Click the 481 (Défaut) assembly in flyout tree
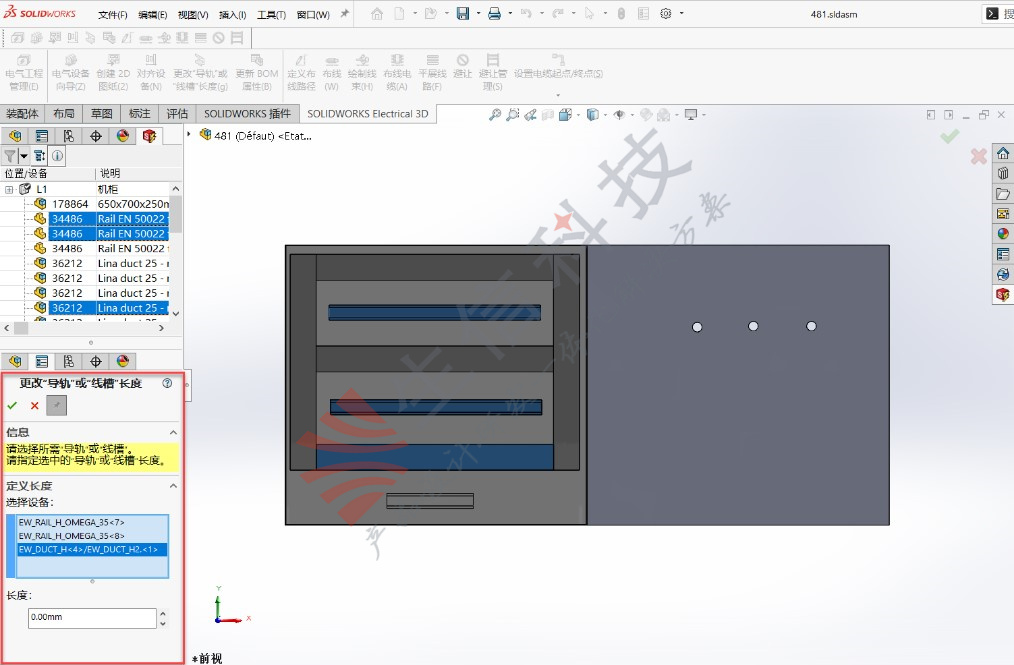Image resolution: width=1014 pixels, height=665 pixels. pos(256,135)
